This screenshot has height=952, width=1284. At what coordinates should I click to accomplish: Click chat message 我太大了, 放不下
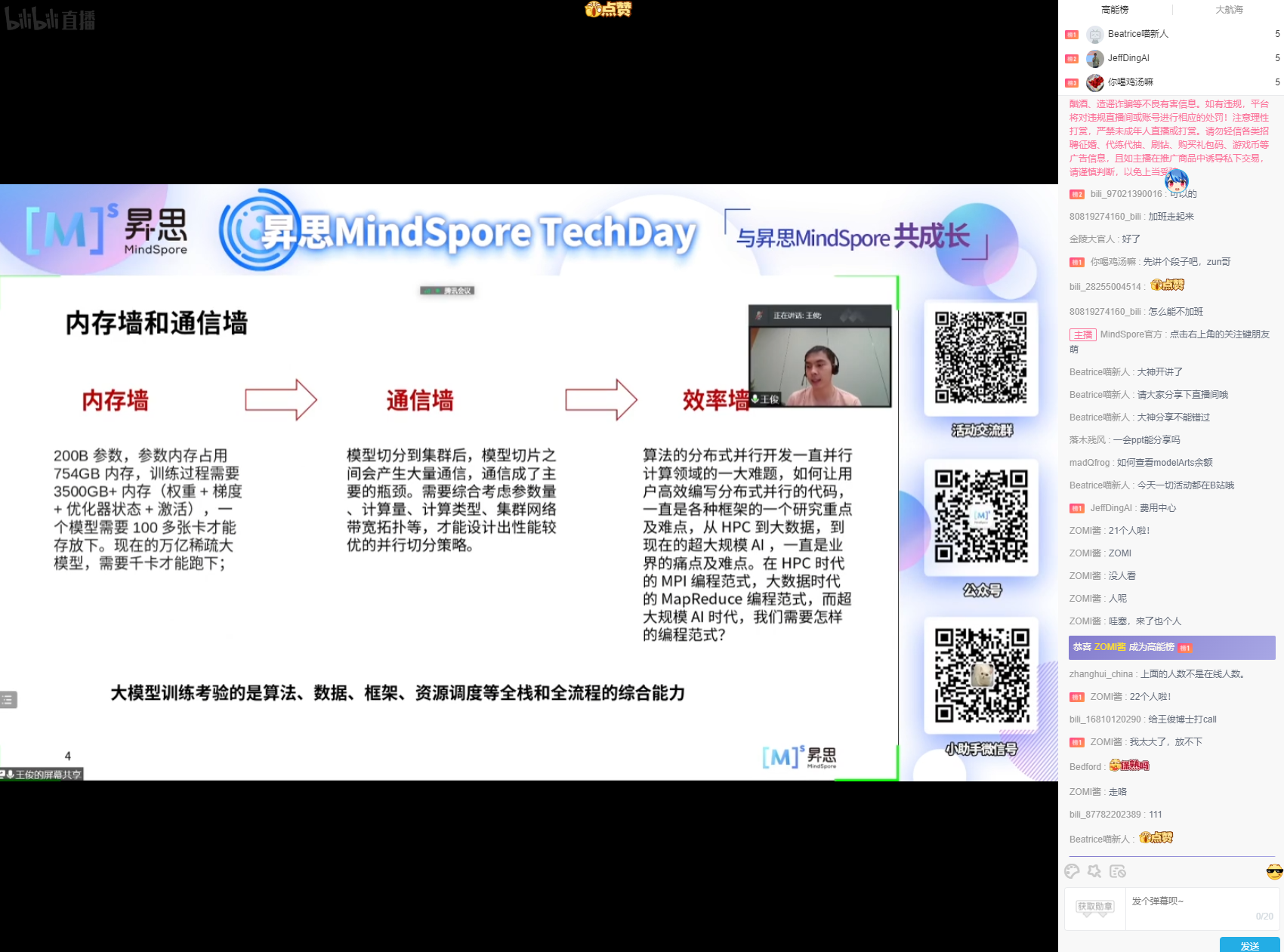pos(1166,742)
